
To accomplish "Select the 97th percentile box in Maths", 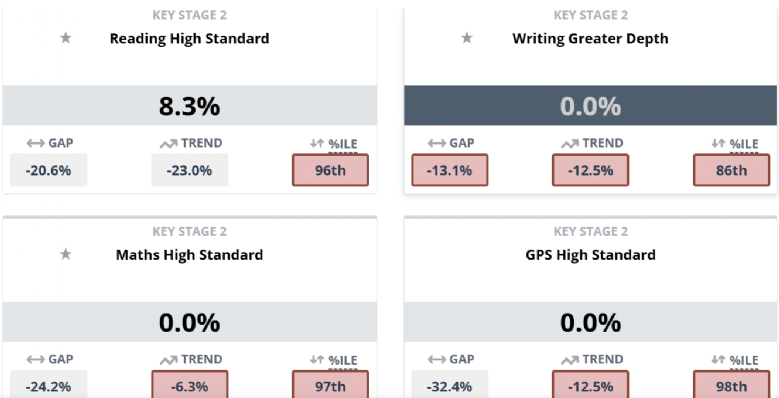I will pyautogui.click(x=330, y=385).
